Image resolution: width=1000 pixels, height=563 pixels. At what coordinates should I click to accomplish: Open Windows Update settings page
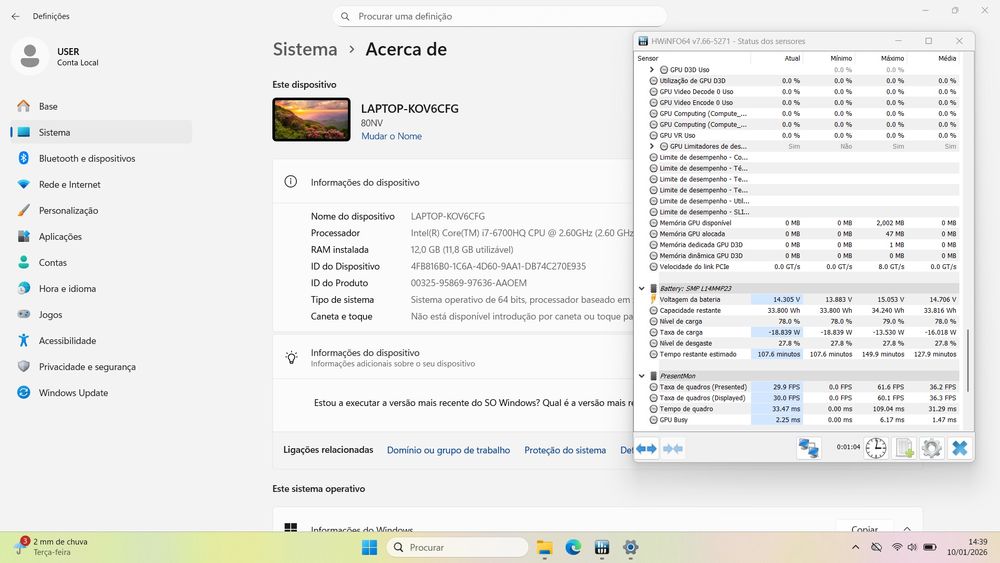click(101, 393)
